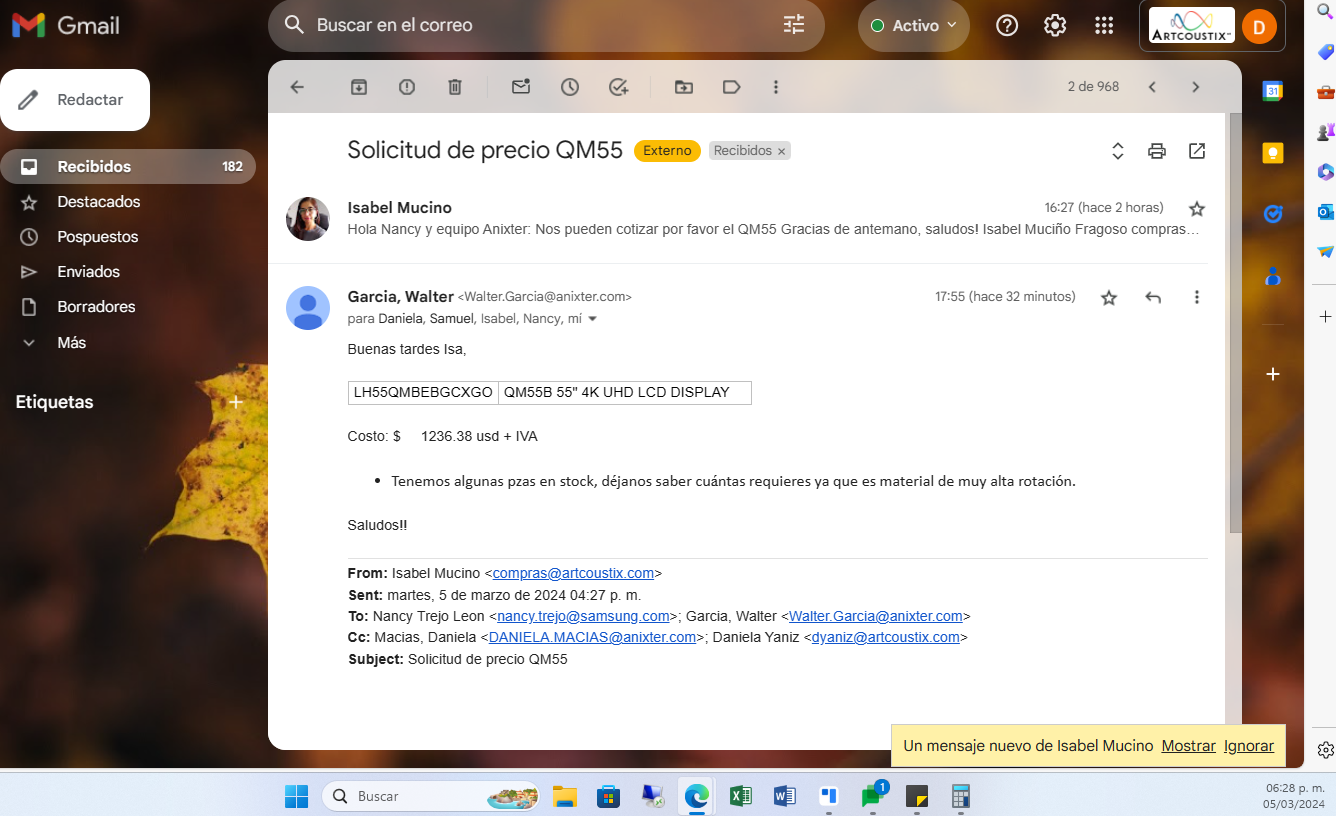This screenshot has width=1336, height=816.
Task: Open Gmail settings gear
Action: 1055,25
